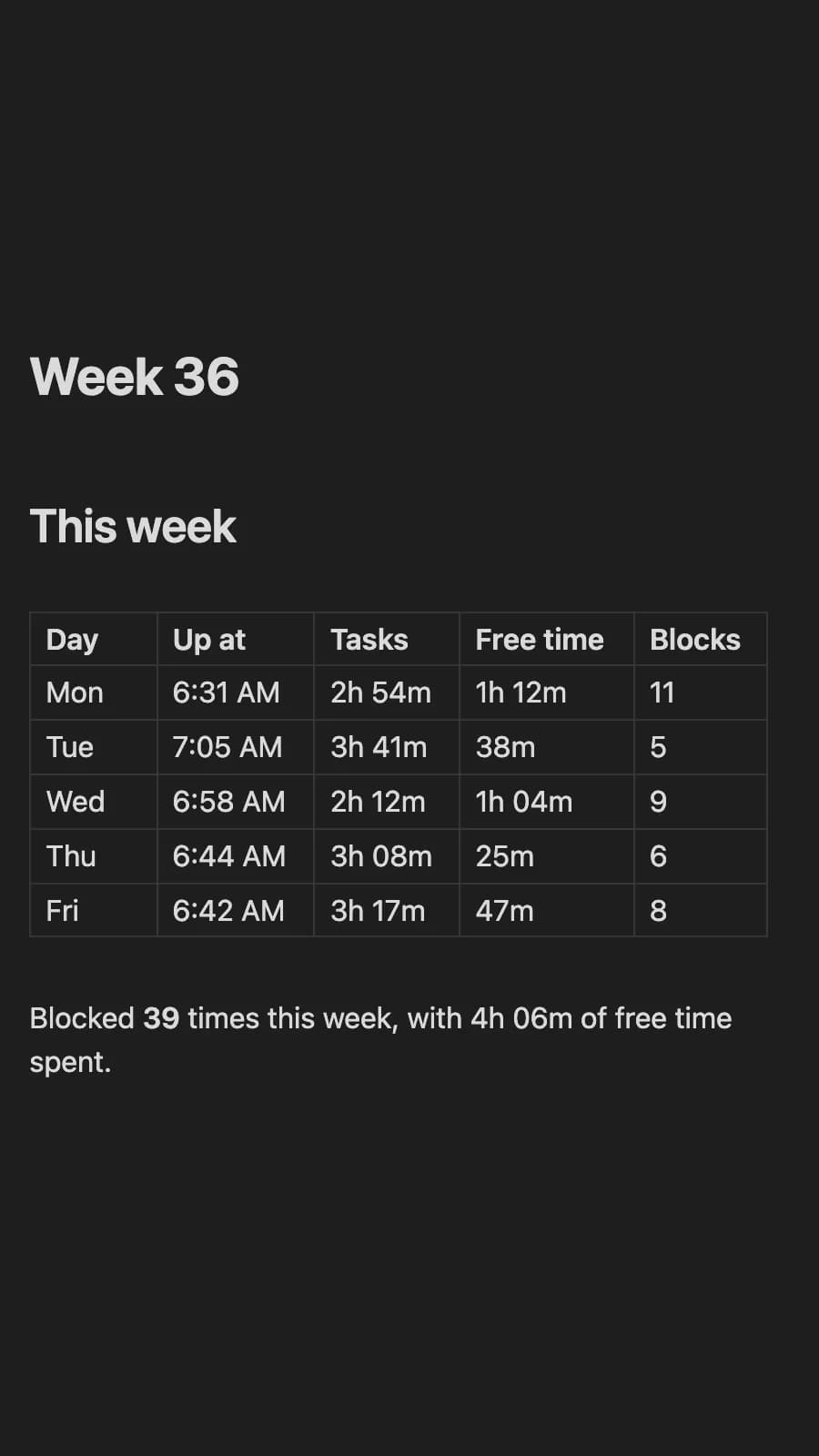Click the 6:44 AM cell for Thursday

pyautogui.click(x=236, y=856)
